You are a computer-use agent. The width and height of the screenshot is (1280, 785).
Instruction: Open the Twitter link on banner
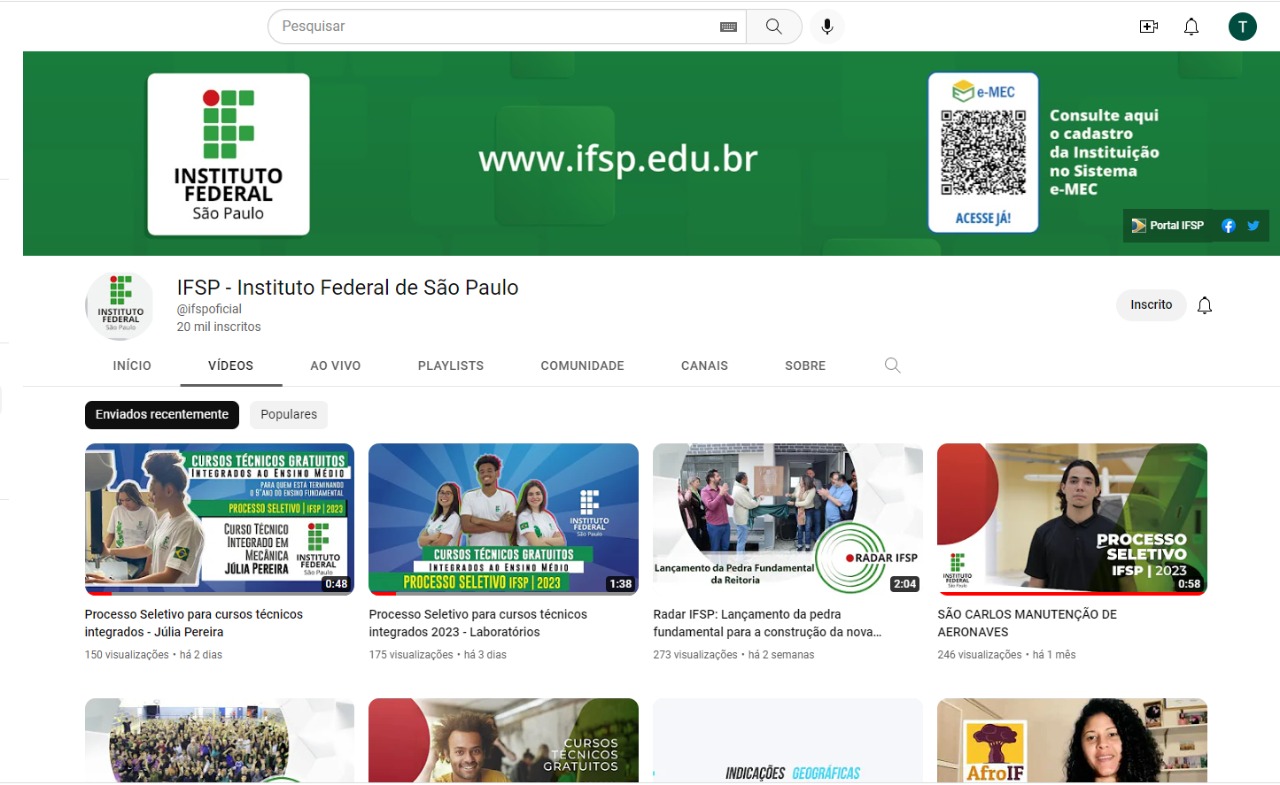coord(1253,226)
